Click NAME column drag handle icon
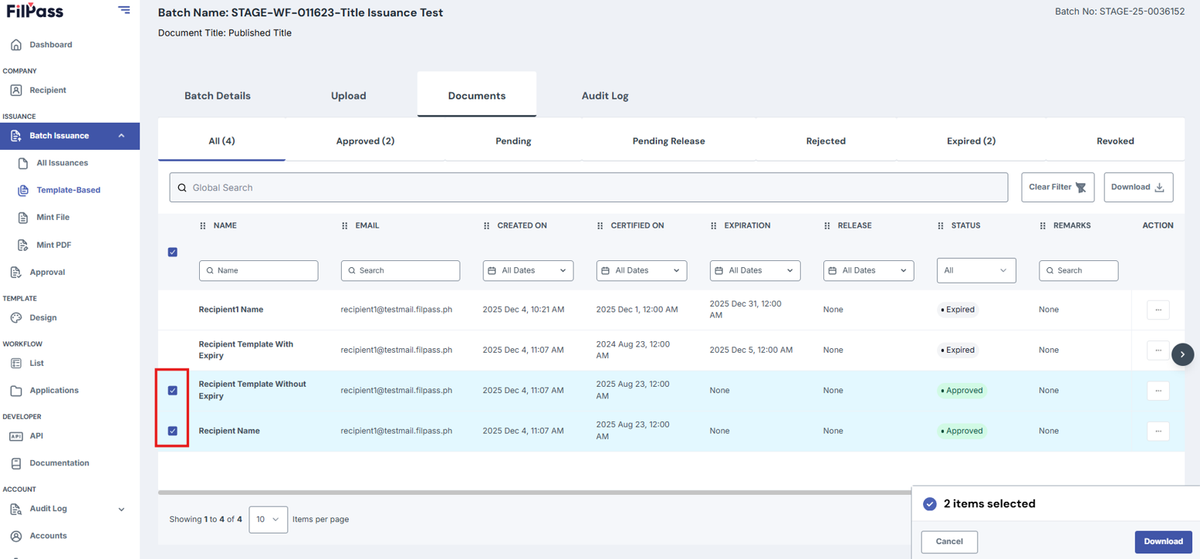Screen dimensions: 1200x559 pos(204,226)
